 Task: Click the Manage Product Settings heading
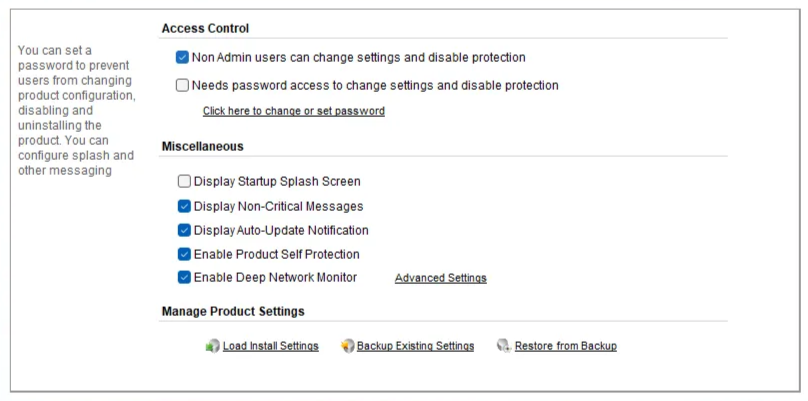232,312
